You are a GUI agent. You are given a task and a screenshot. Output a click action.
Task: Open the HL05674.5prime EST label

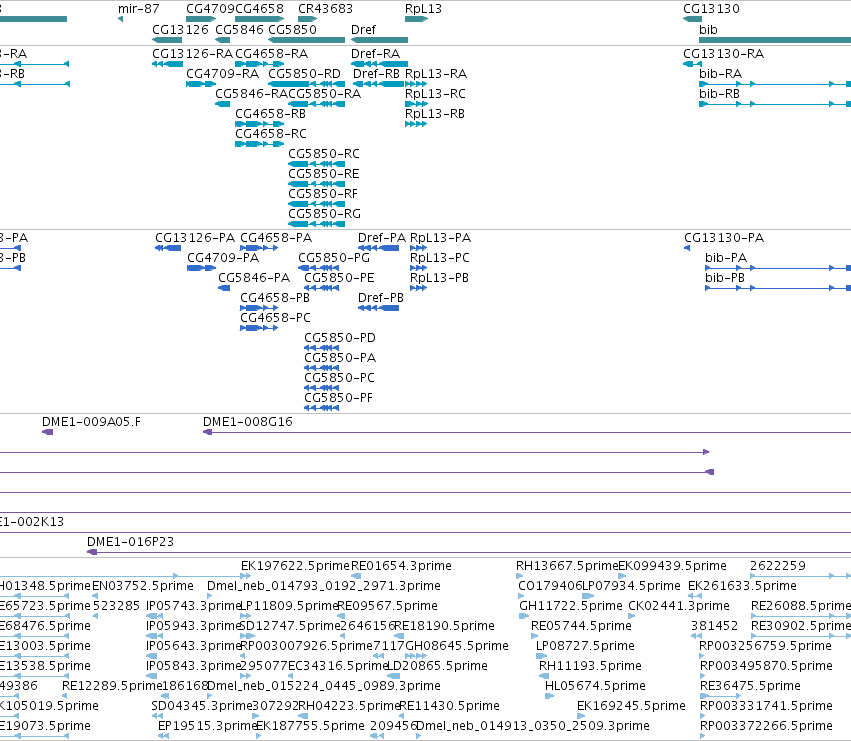point(595,686)
